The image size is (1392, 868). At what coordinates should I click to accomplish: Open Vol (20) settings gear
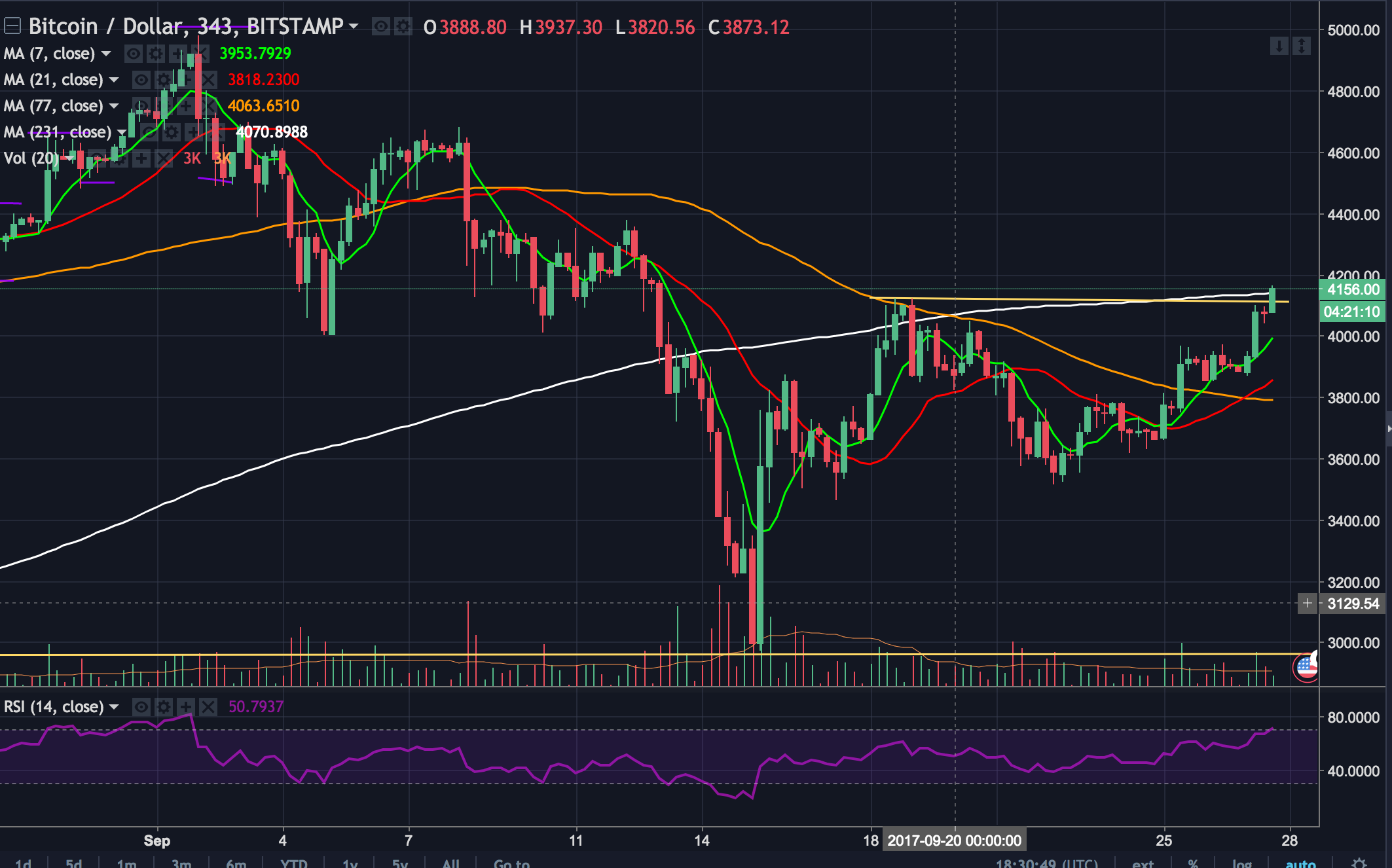pos(119,158)
